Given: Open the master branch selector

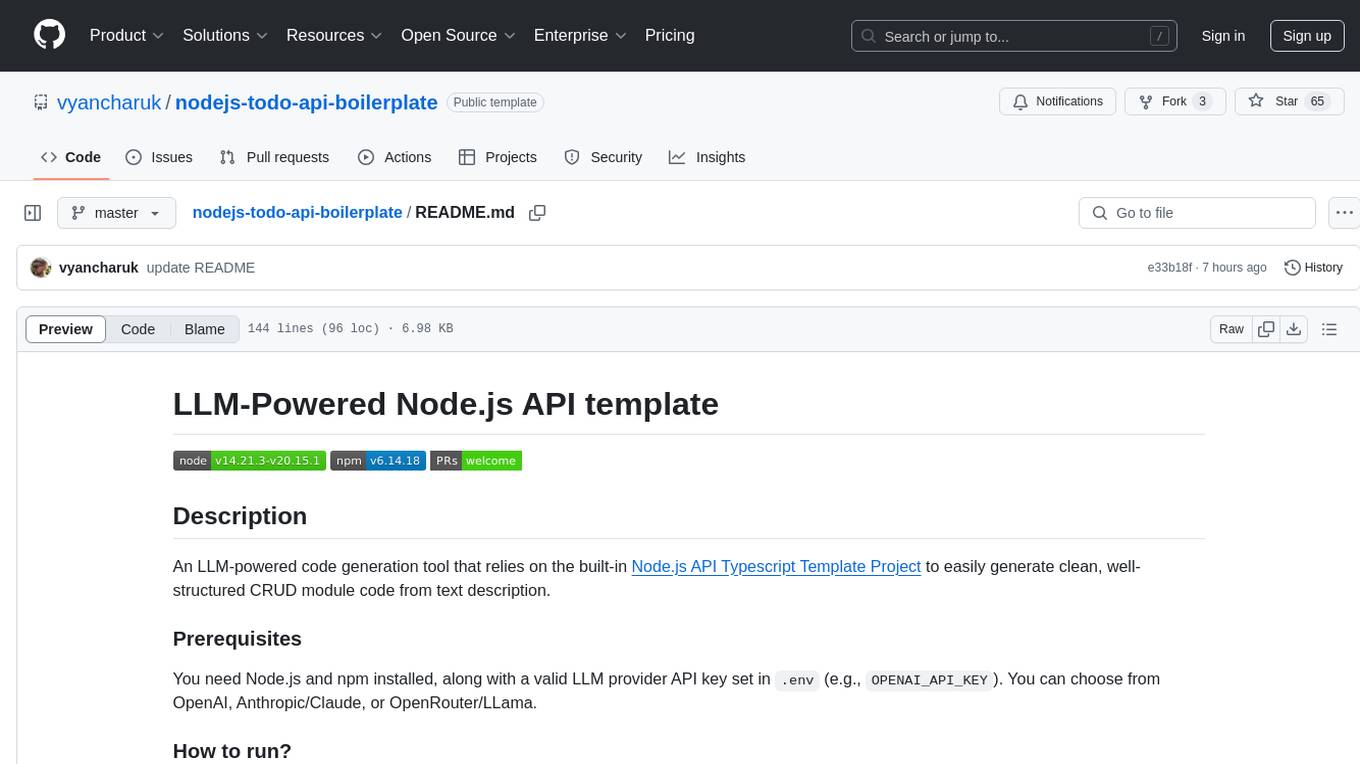Looking at the screenshot, I should [116, 213].
